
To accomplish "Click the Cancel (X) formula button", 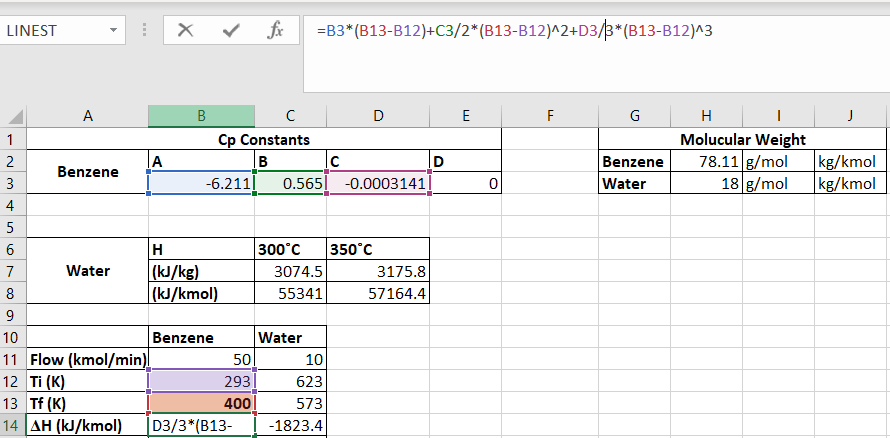I will click(x=185, y=30).
